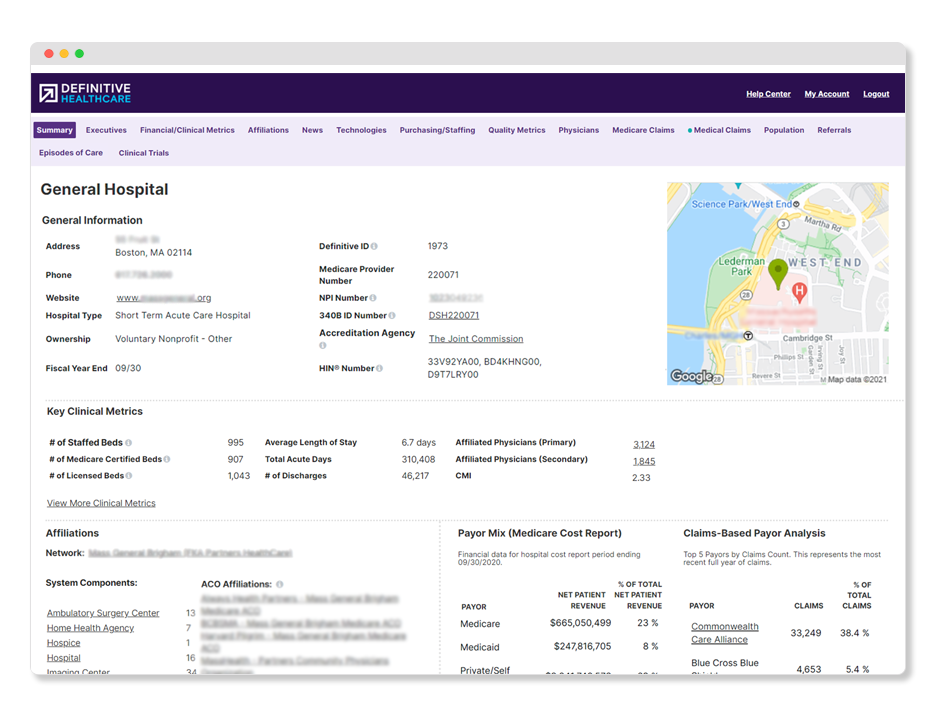Open the Help Center link
The width and height of the screenshot is (940, 720).
768,94
